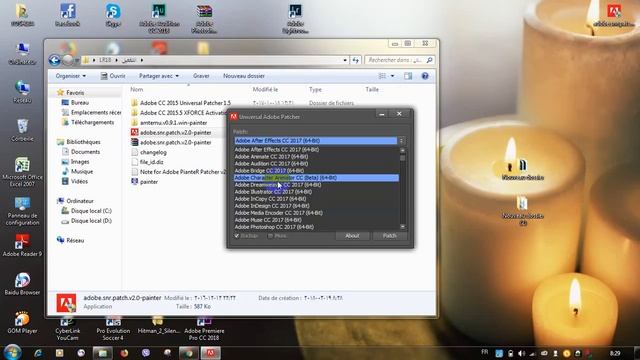Image resolution: width=640 pixels, height=360 pixels.
Task: Open the Partager avec dropdown menu
Action: click(158, 76)
